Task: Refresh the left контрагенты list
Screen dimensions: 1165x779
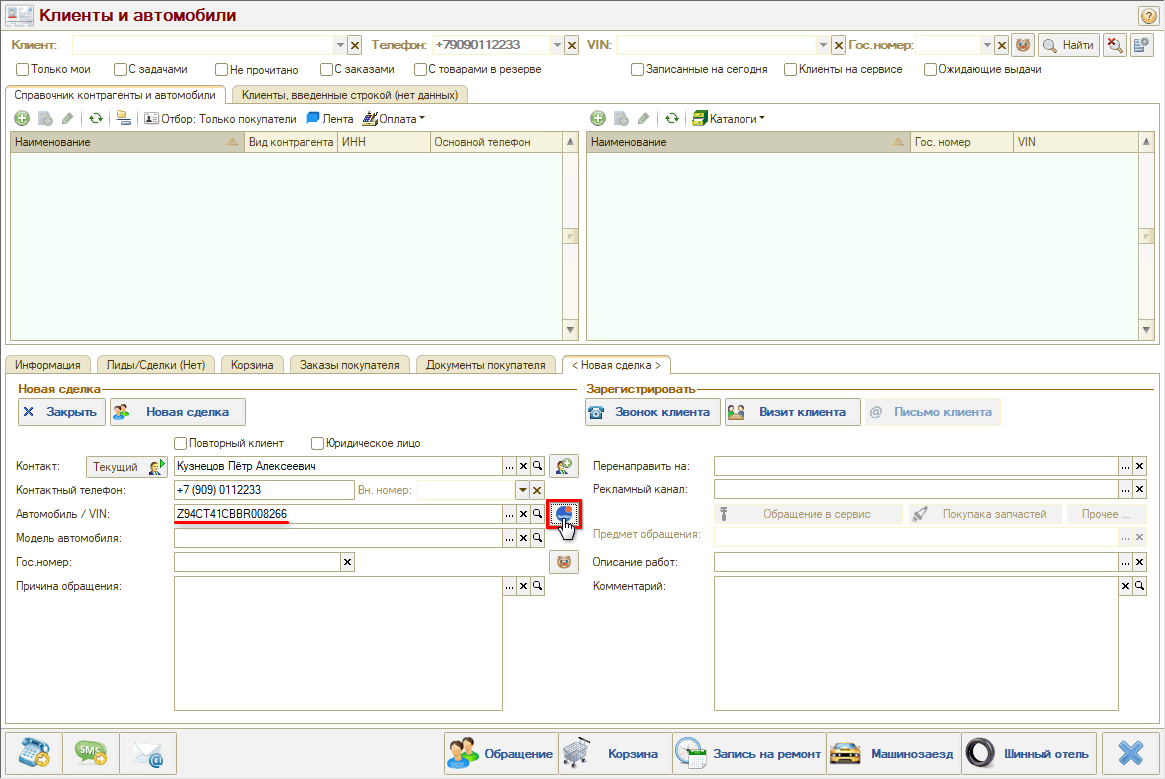Action: [96, 118]
